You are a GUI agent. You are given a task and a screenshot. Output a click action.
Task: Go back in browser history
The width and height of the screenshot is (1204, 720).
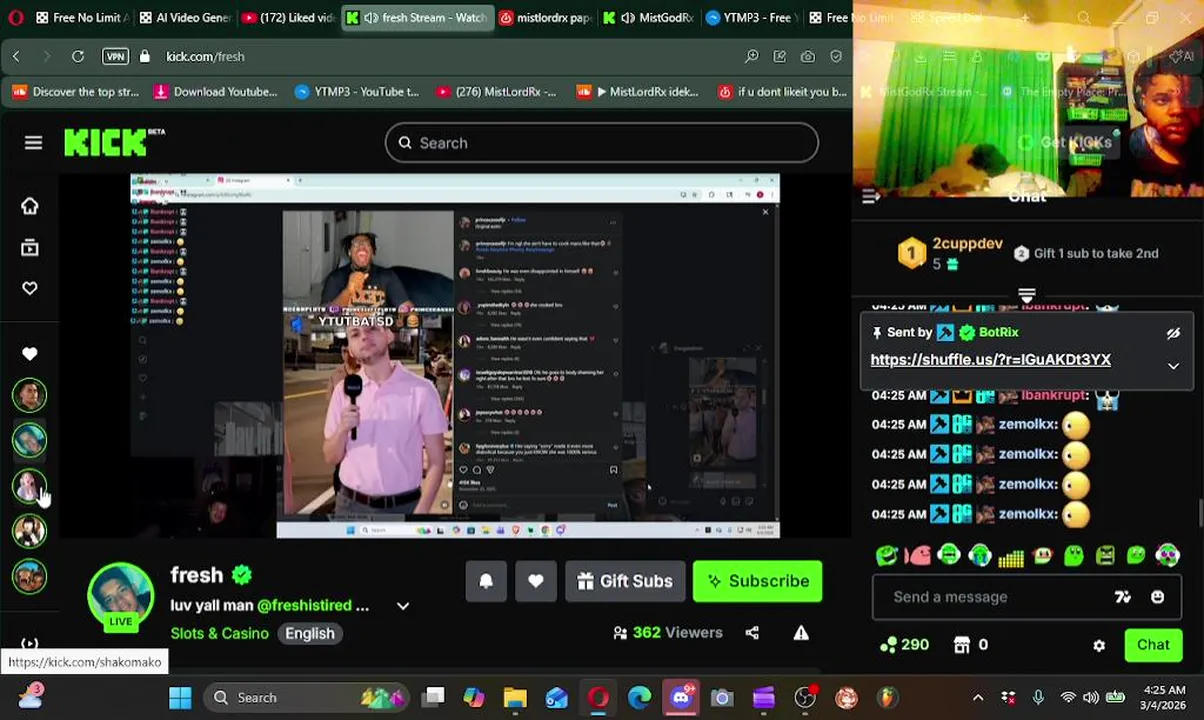[16, 56]
